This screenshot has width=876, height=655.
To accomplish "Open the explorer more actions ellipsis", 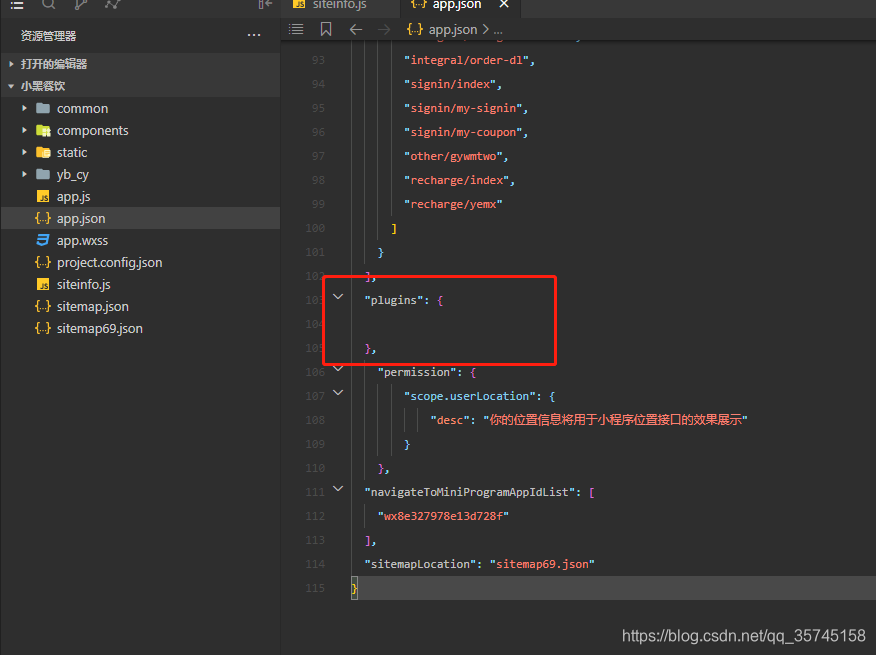I will point(254,35).
